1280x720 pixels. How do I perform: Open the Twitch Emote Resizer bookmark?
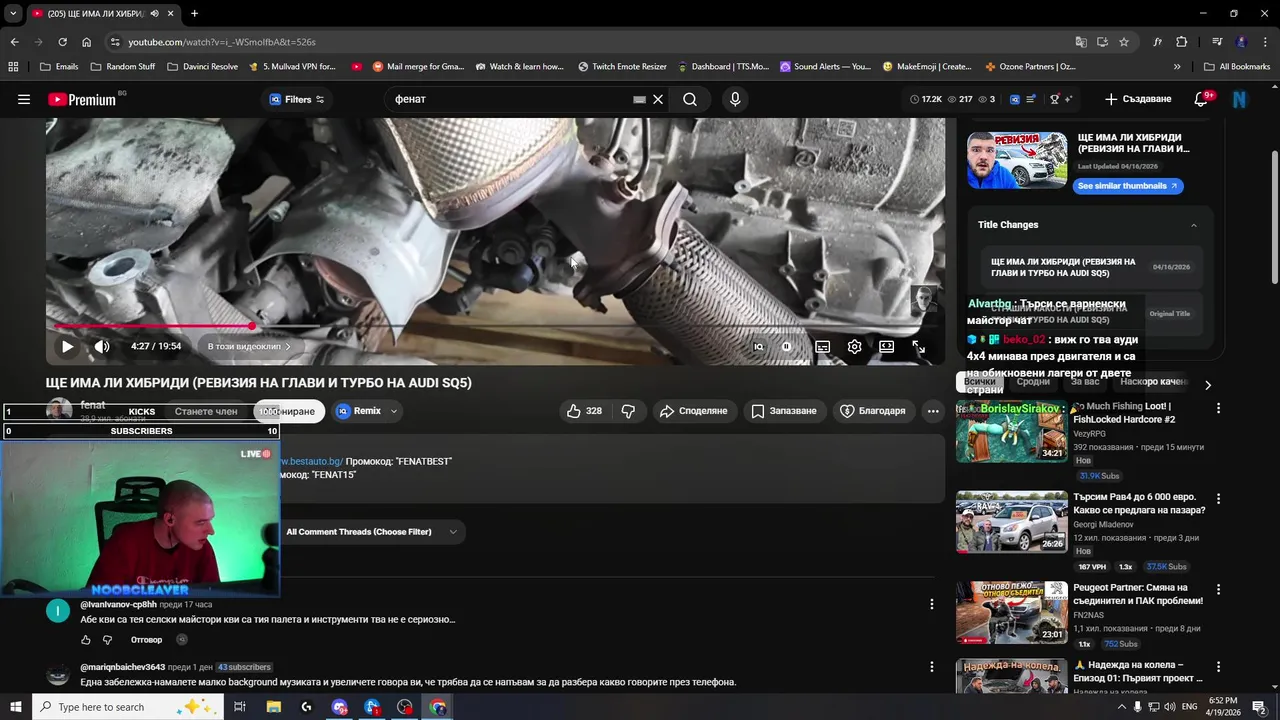pos(622,67)
